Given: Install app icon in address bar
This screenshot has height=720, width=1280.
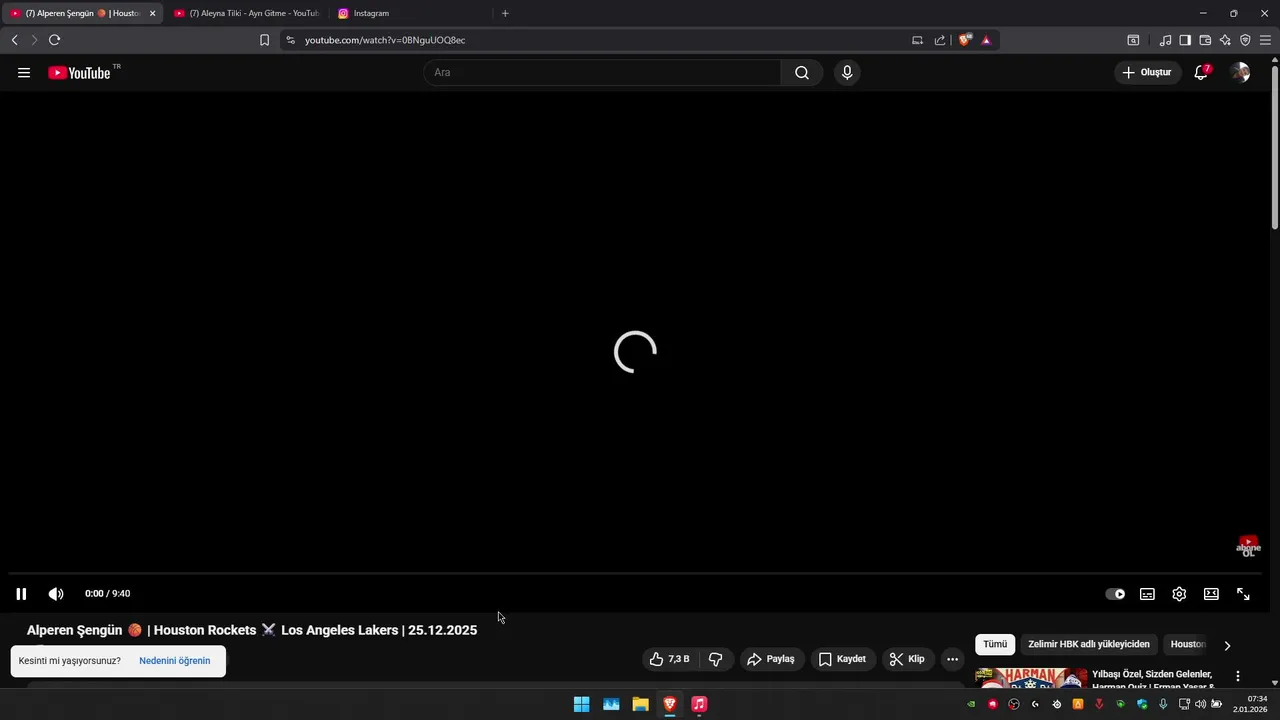Looking at the screenshot, I should point(917,40).
